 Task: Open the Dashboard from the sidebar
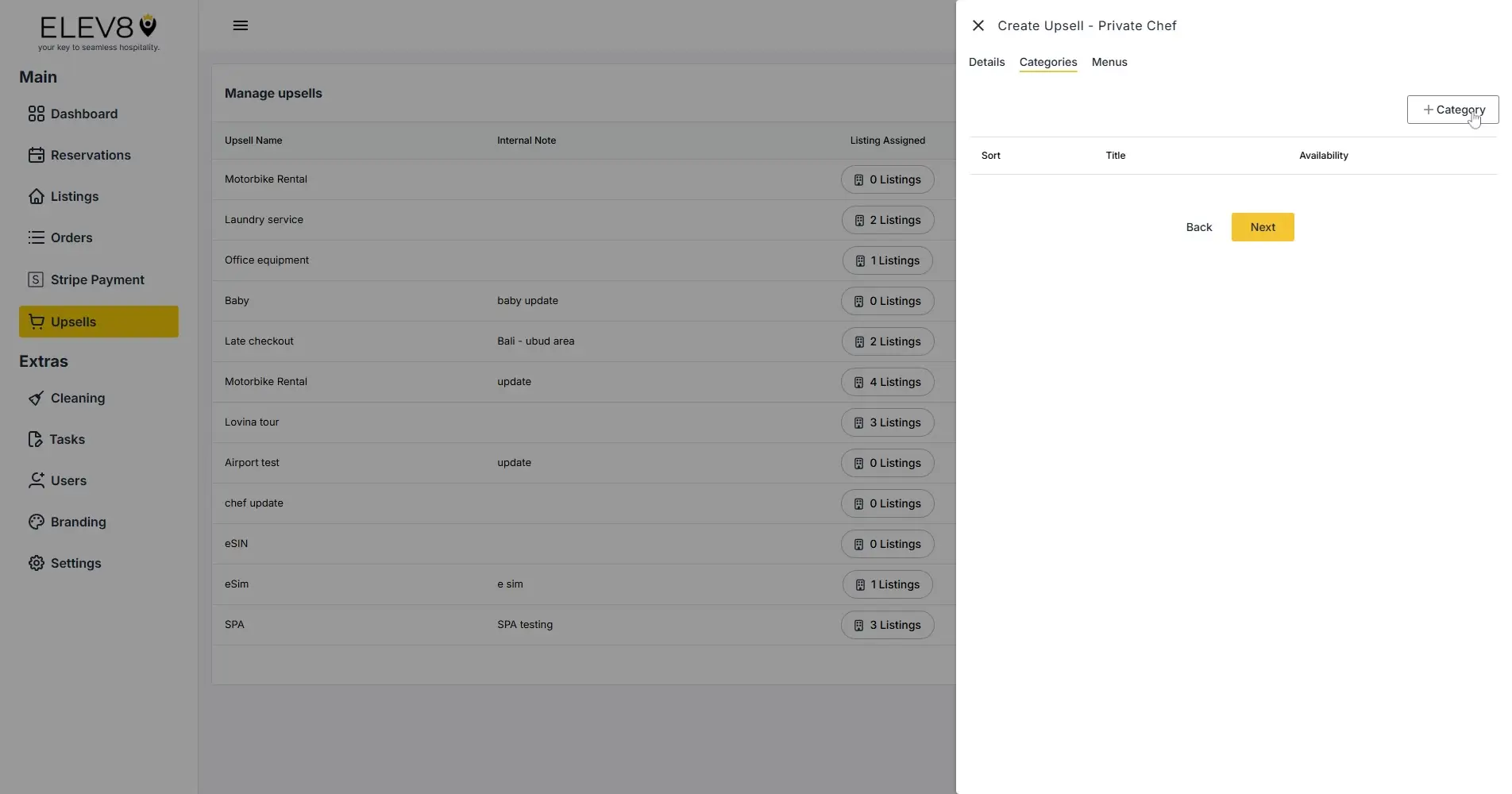point(37,114)
